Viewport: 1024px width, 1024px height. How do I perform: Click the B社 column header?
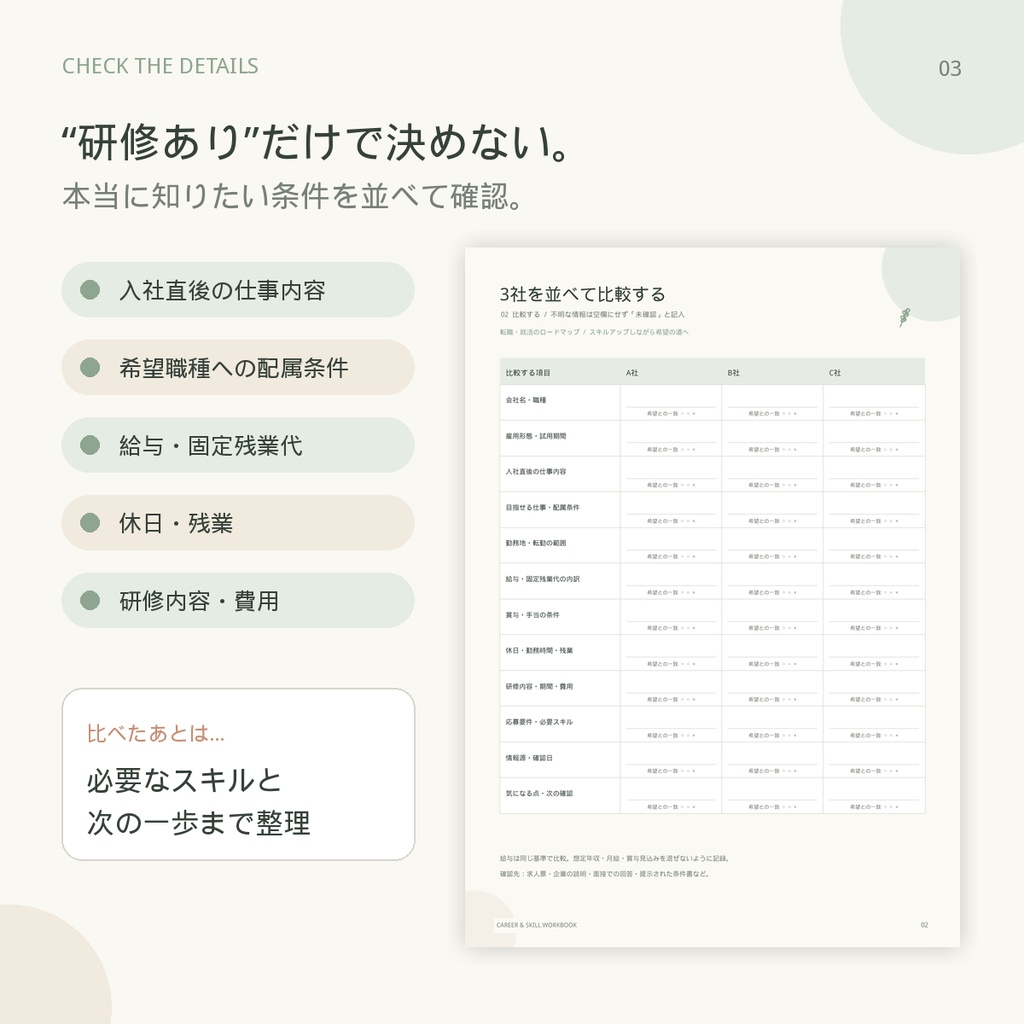733,373
